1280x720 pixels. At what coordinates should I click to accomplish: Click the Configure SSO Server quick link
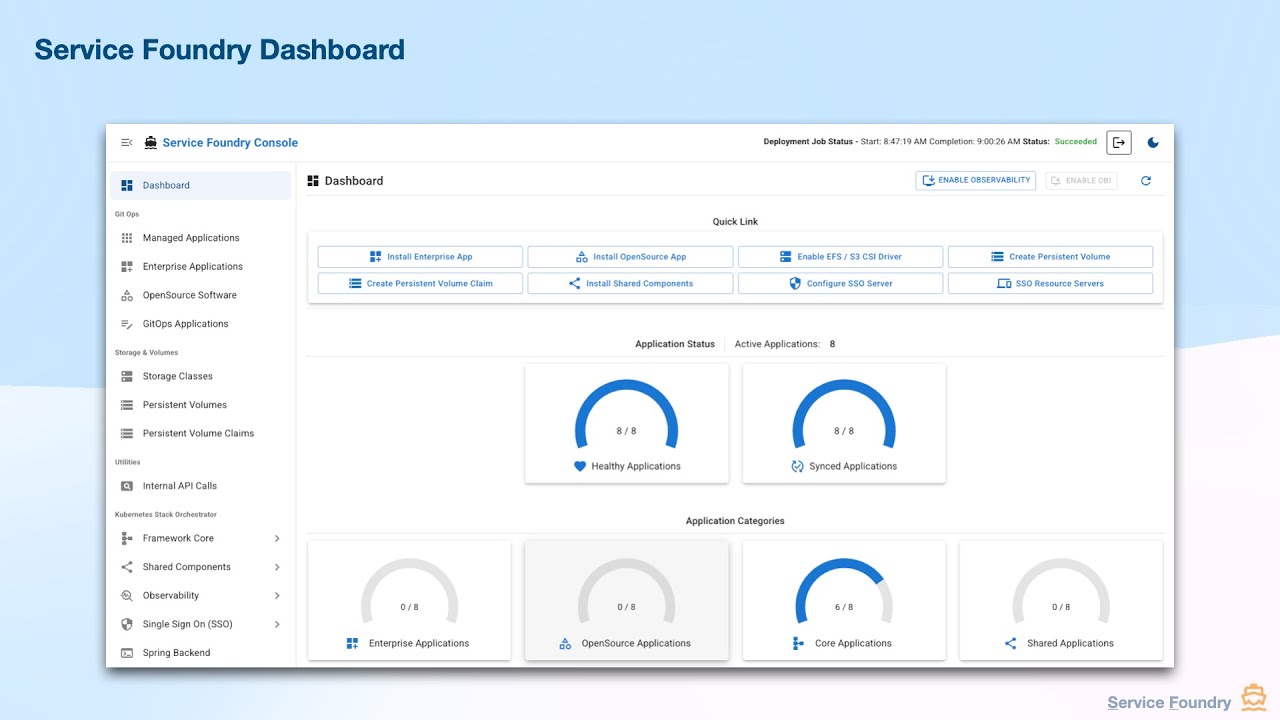(840, 284)
